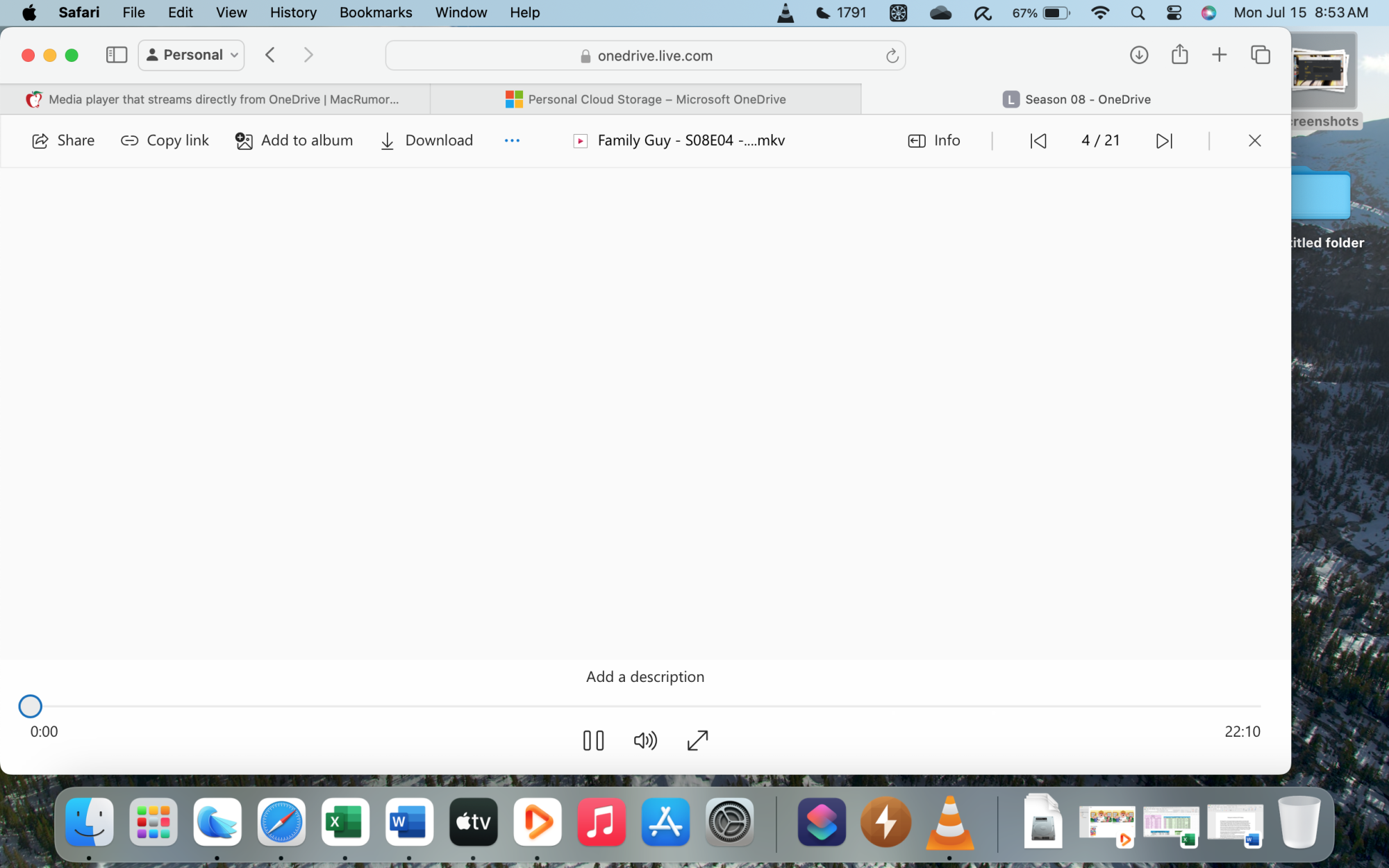
Task: Show the Safari sidebar
Action: click(116, 55)
